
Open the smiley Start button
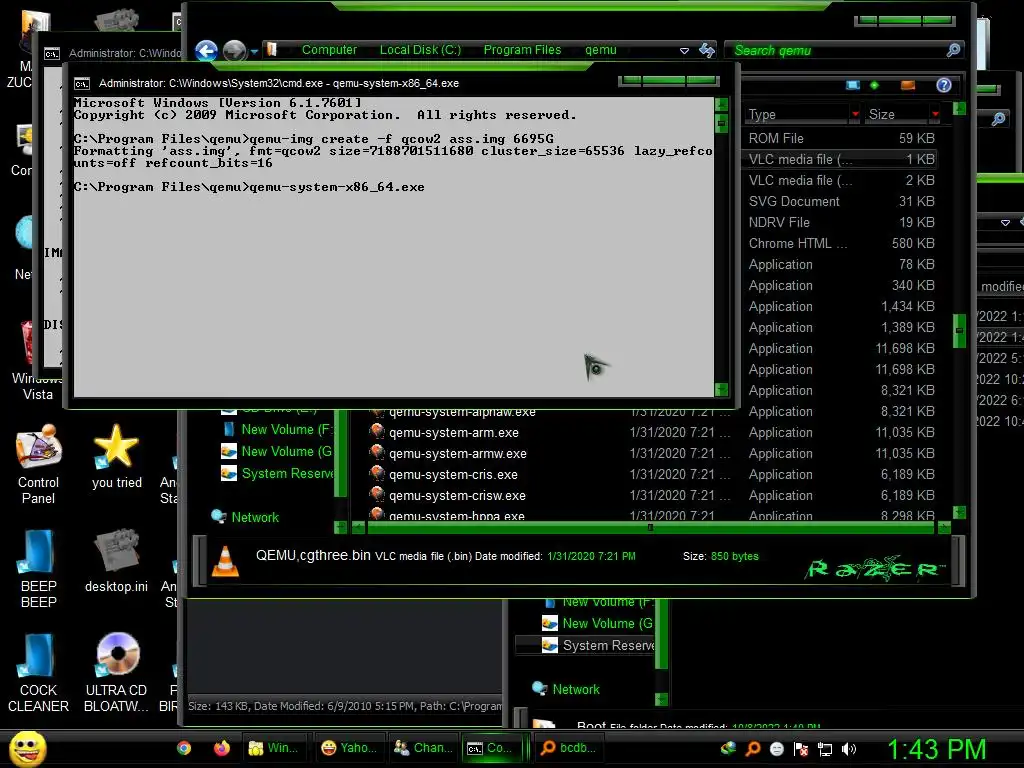point(27,748)
